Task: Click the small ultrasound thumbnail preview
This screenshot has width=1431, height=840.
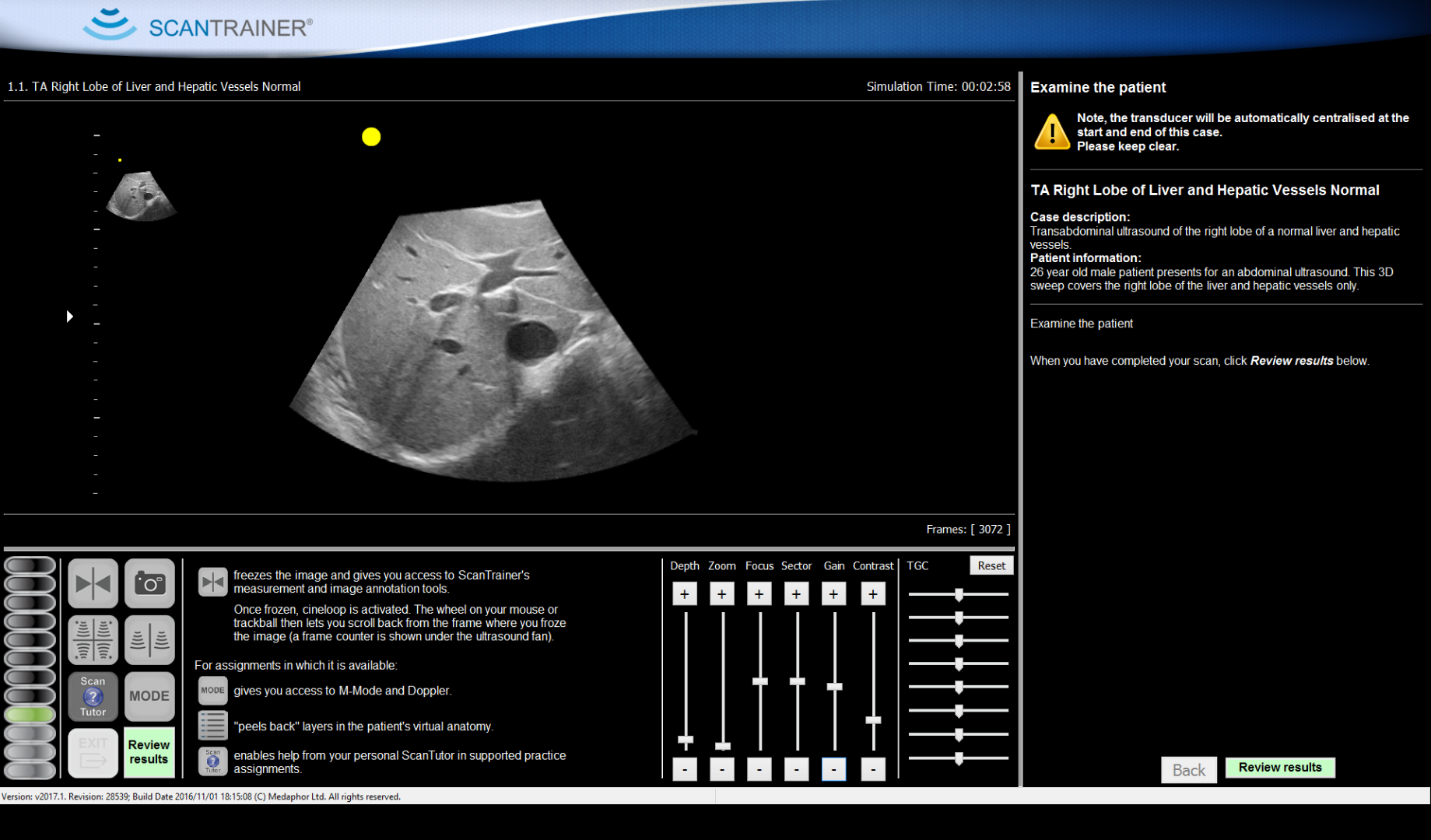Action: click(x=140, y=196)
